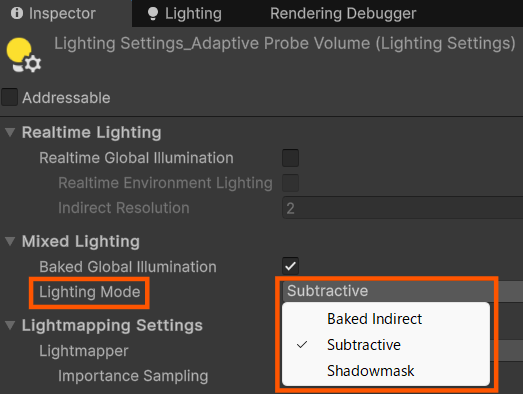Click the Lighting tab bulb icon
The height and width of the screenshot is (394, 523).
tap(153, 14)
